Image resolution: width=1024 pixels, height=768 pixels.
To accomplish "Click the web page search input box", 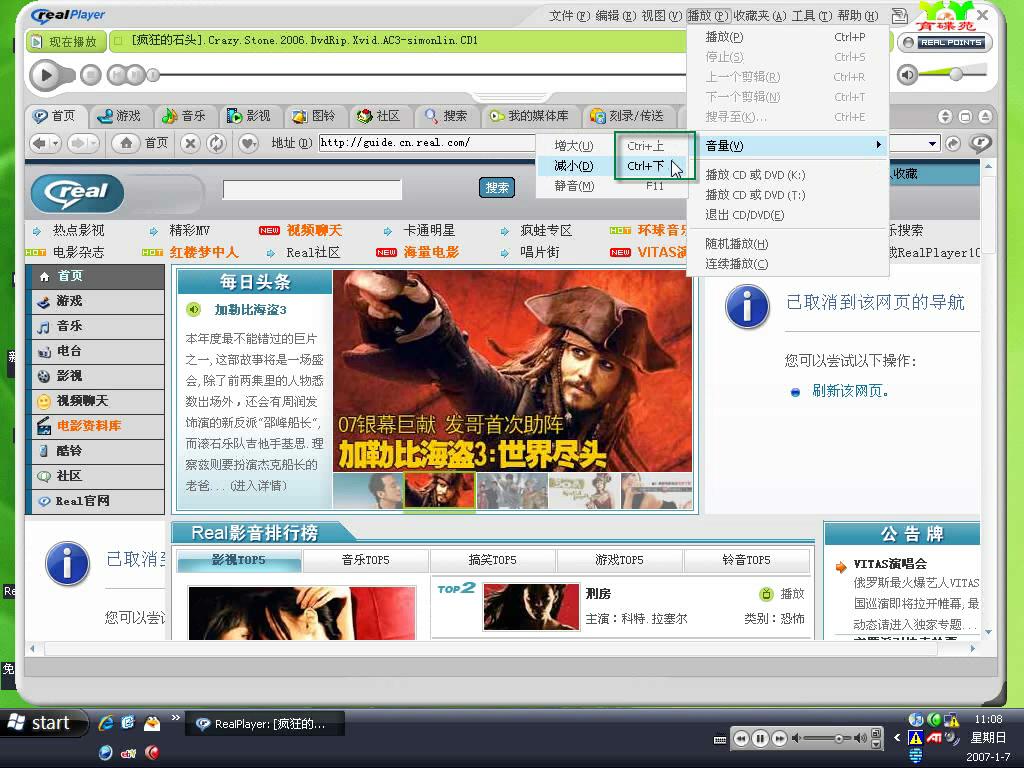I will [312, 190].
